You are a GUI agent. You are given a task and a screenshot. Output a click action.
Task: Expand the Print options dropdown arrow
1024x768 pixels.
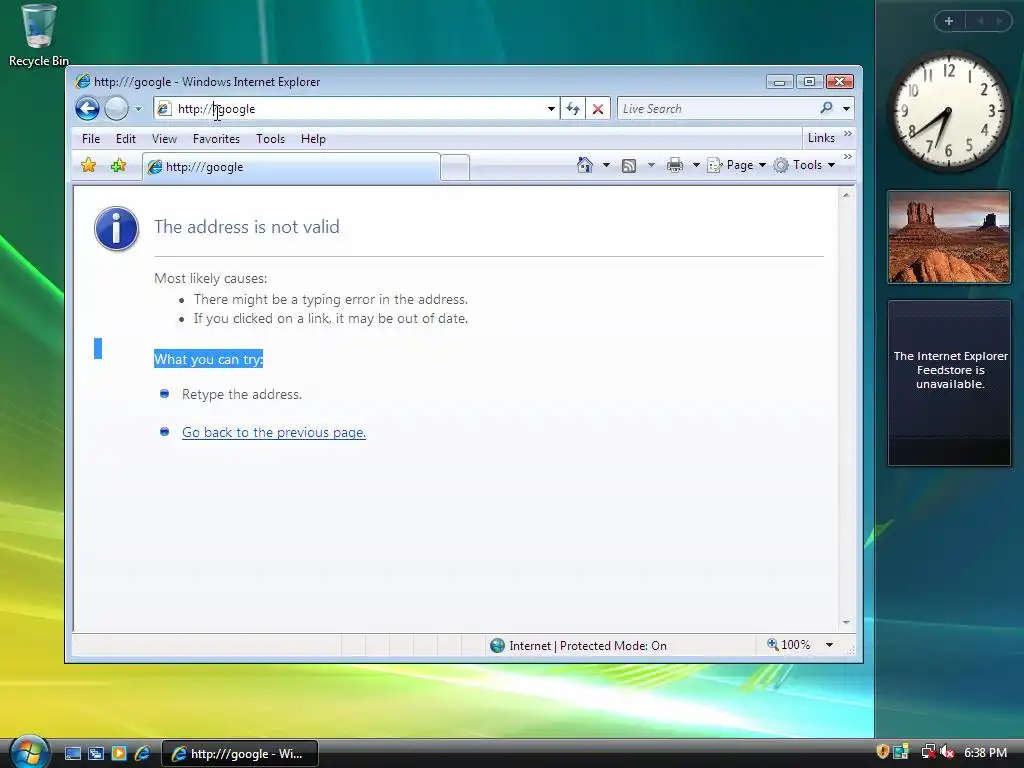pyautogui.click(x=696, y=165)
